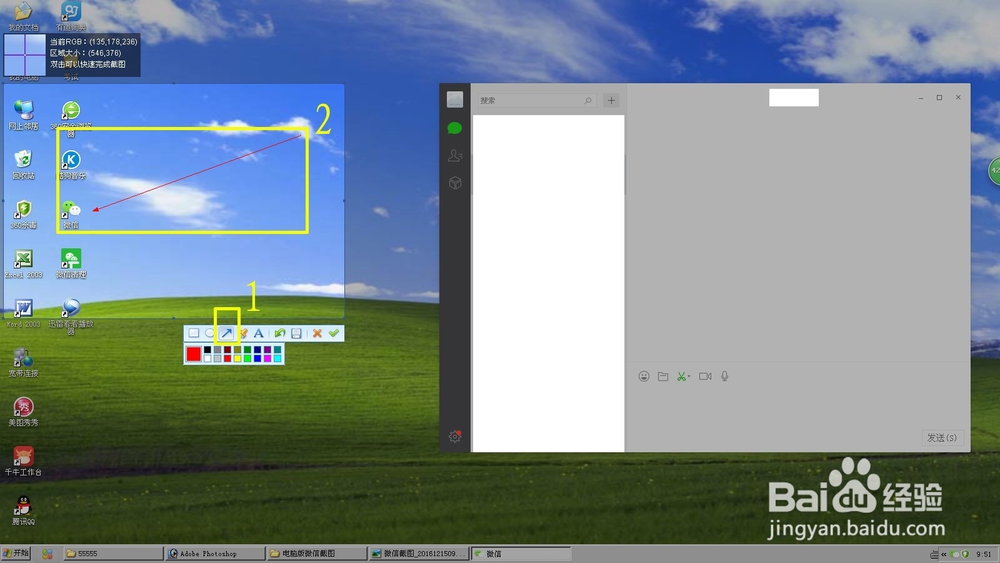
Task: Open WeChat settings gear icon
Action: pyautogui.click(x=455, y=436)
